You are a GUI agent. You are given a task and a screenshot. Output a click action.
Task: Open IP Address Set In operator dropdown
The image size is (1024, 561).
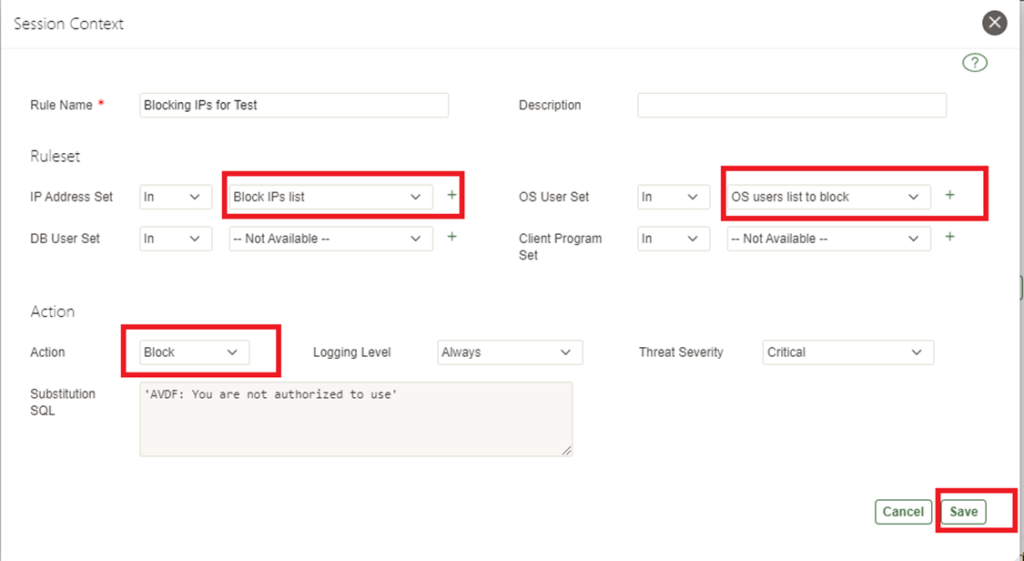point(175,197)
